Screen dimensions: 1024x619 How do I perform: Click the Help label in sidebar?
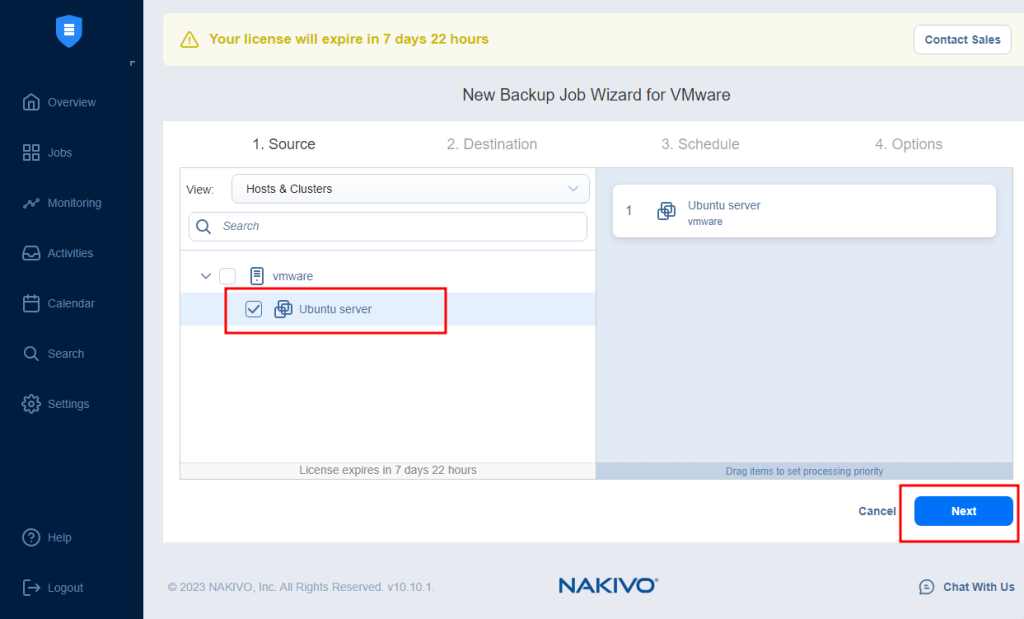click(x=59, y=537)
